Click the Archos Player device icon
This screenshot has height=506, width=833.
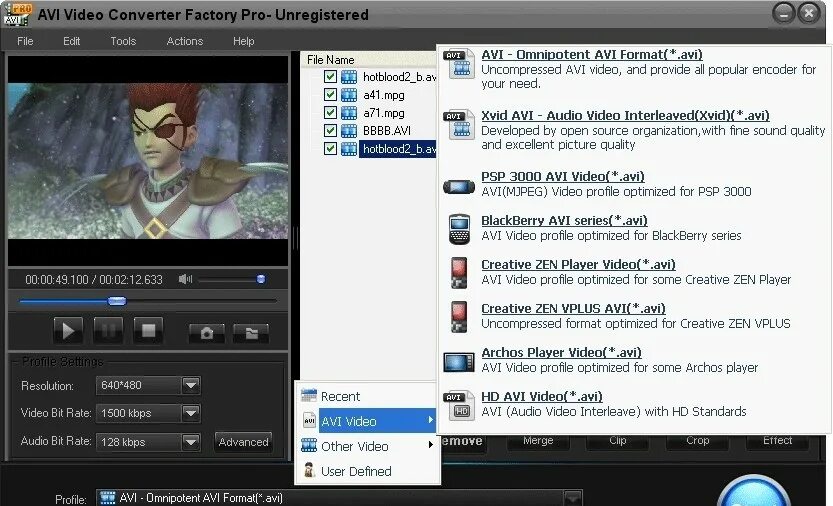pos(459,362)
